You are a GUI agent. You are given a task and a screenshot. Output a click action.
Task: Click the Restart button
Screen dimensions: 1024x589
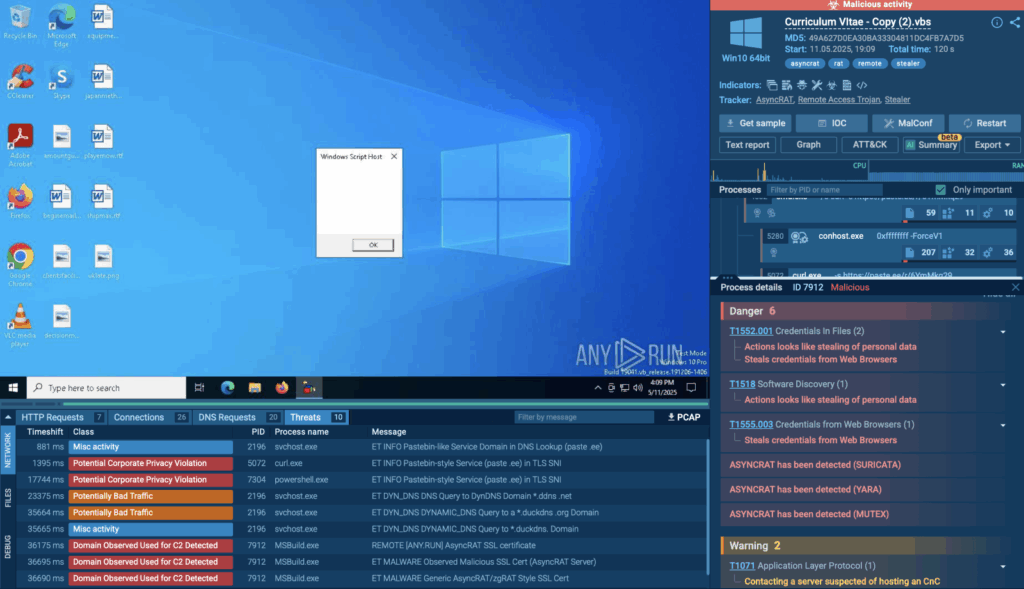click(x=984, y=123)
